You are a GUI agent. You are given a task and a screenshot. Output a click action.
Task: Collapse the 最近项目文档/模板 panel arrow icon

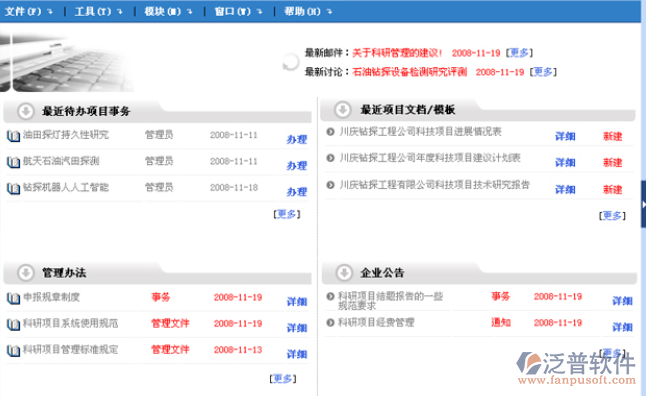(342, 110)
